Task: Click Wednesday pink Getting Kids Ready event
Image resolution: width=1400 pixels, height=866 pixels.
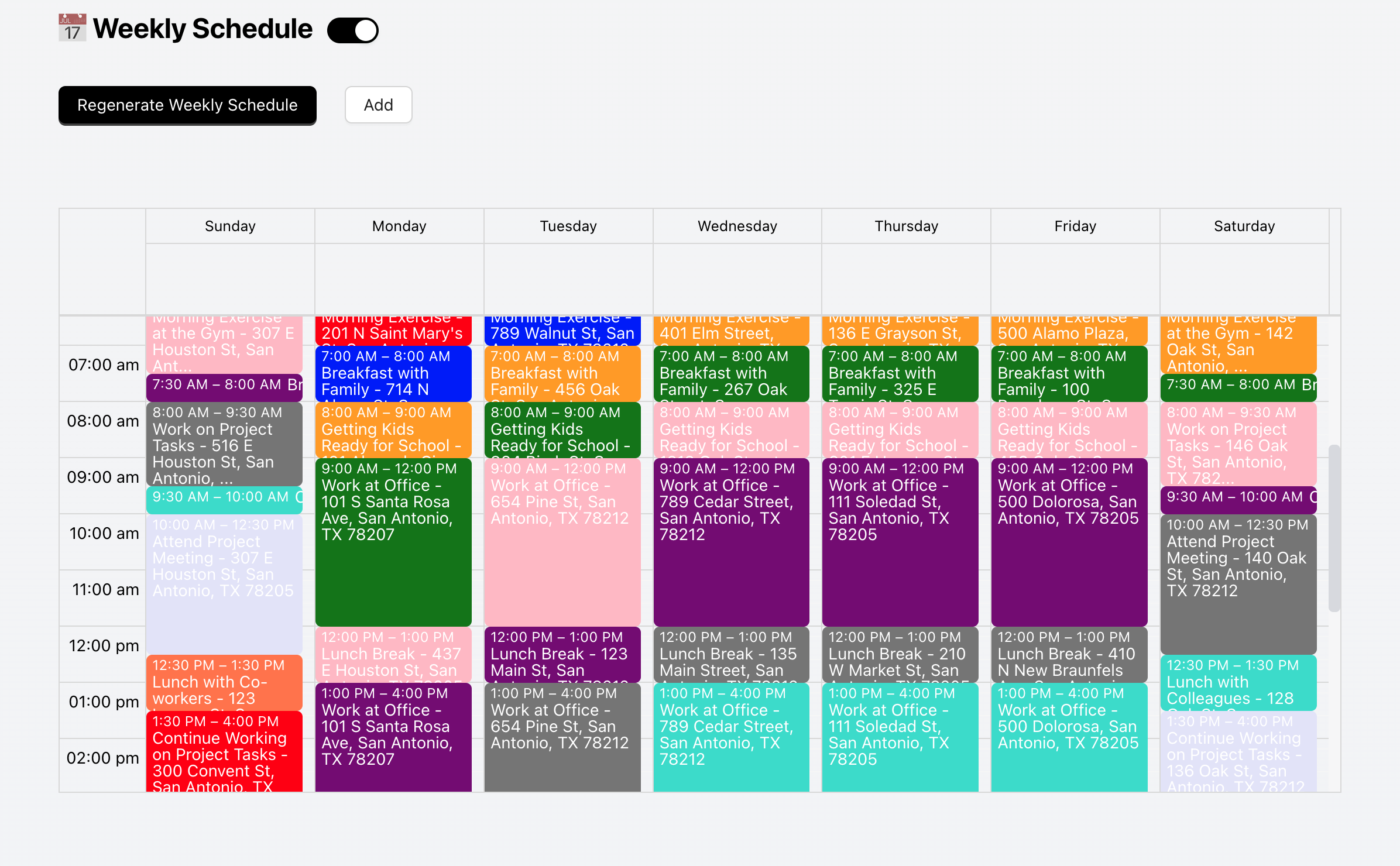Action: (x=731, y=429)
